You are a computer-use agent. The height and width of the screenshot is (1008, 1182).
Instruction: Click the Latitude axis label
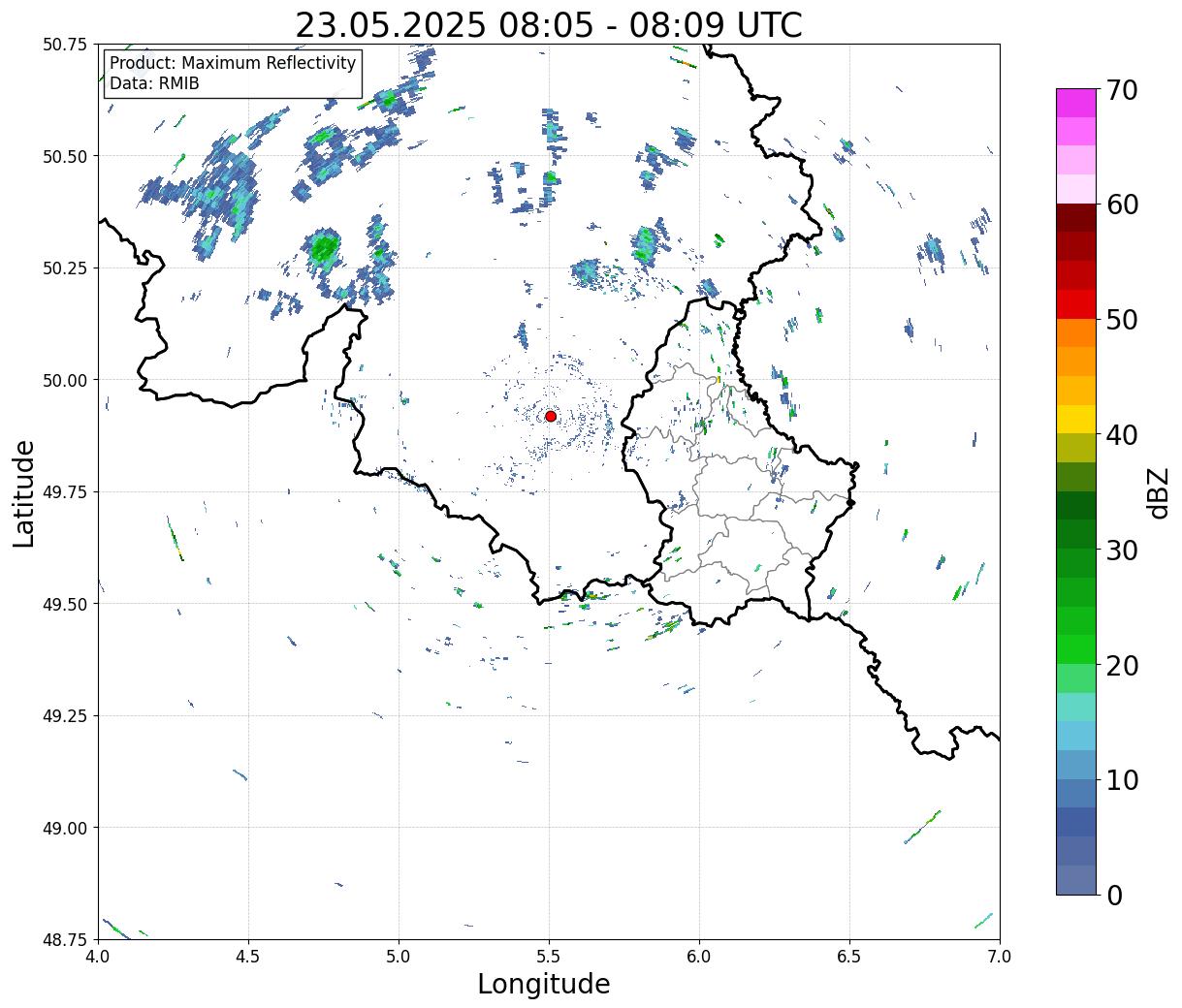click(x=24, y=493)
